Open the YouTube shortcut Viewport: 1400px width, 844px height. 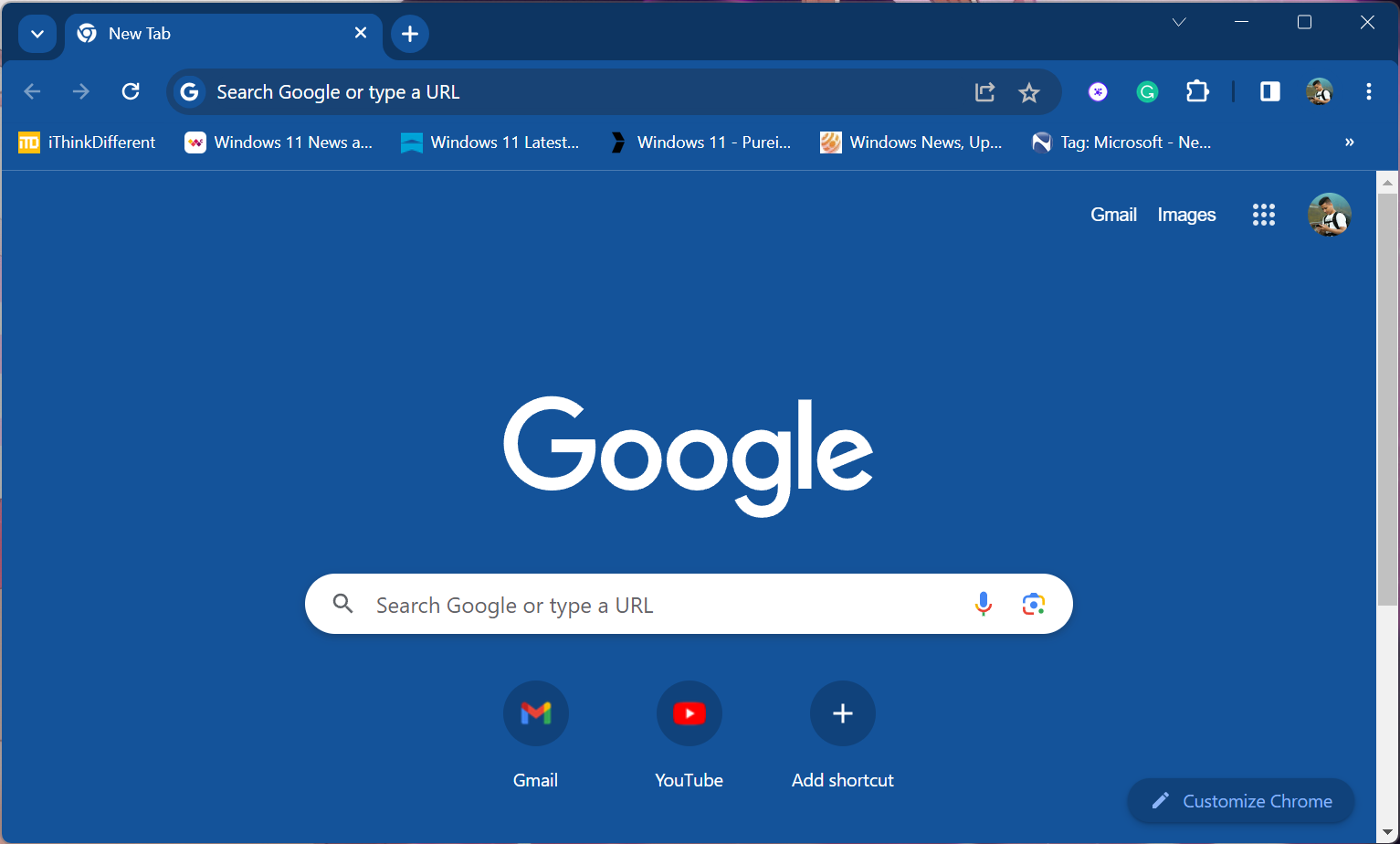click(x=689, y=713)
